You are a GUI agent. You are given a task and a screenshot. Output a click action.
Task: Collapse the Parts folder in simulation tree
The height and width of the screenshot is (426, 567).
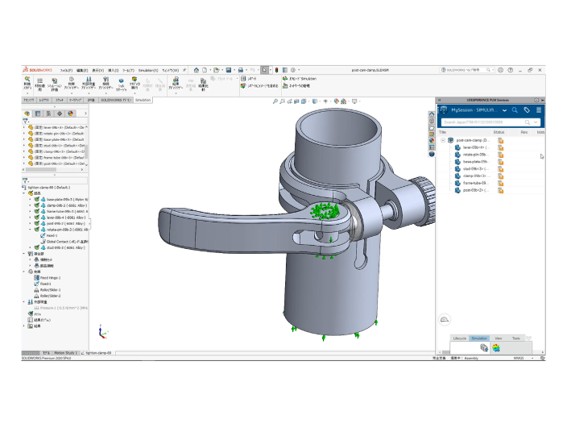click(x=25, y=193)
